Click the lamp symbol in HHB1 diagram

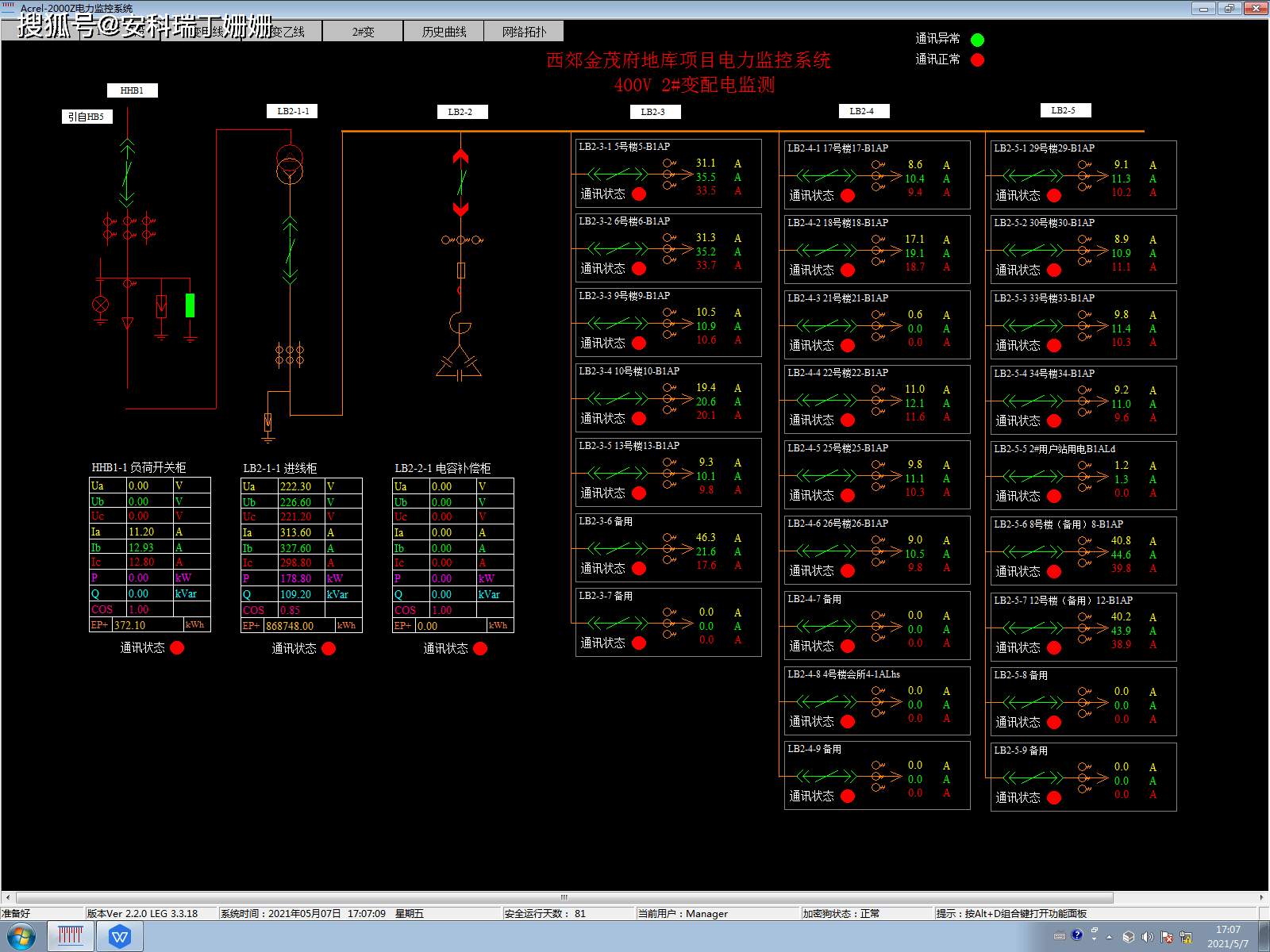(101, 305)
